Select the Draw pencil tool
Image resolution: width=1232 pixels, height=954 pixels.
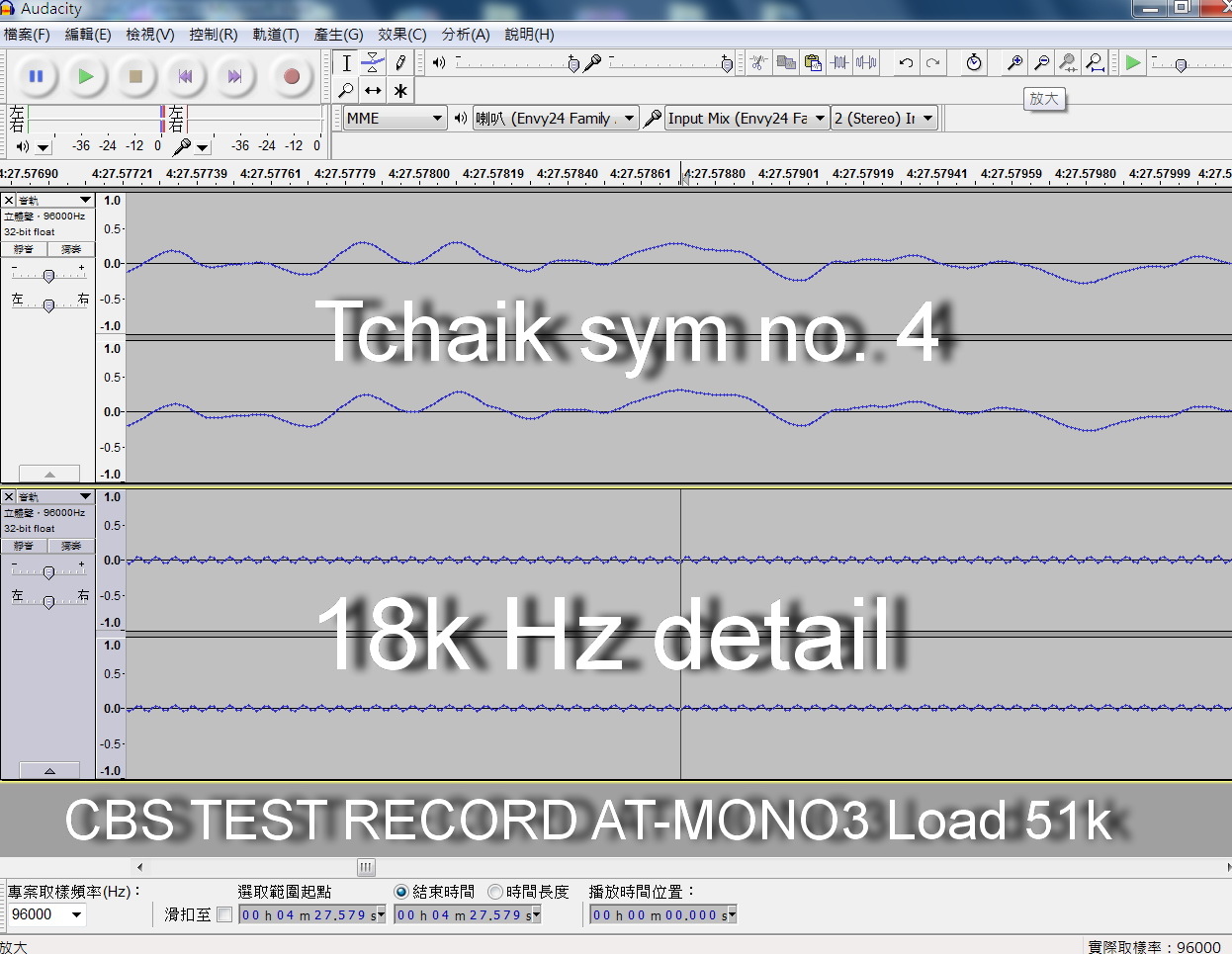(399, 63)
